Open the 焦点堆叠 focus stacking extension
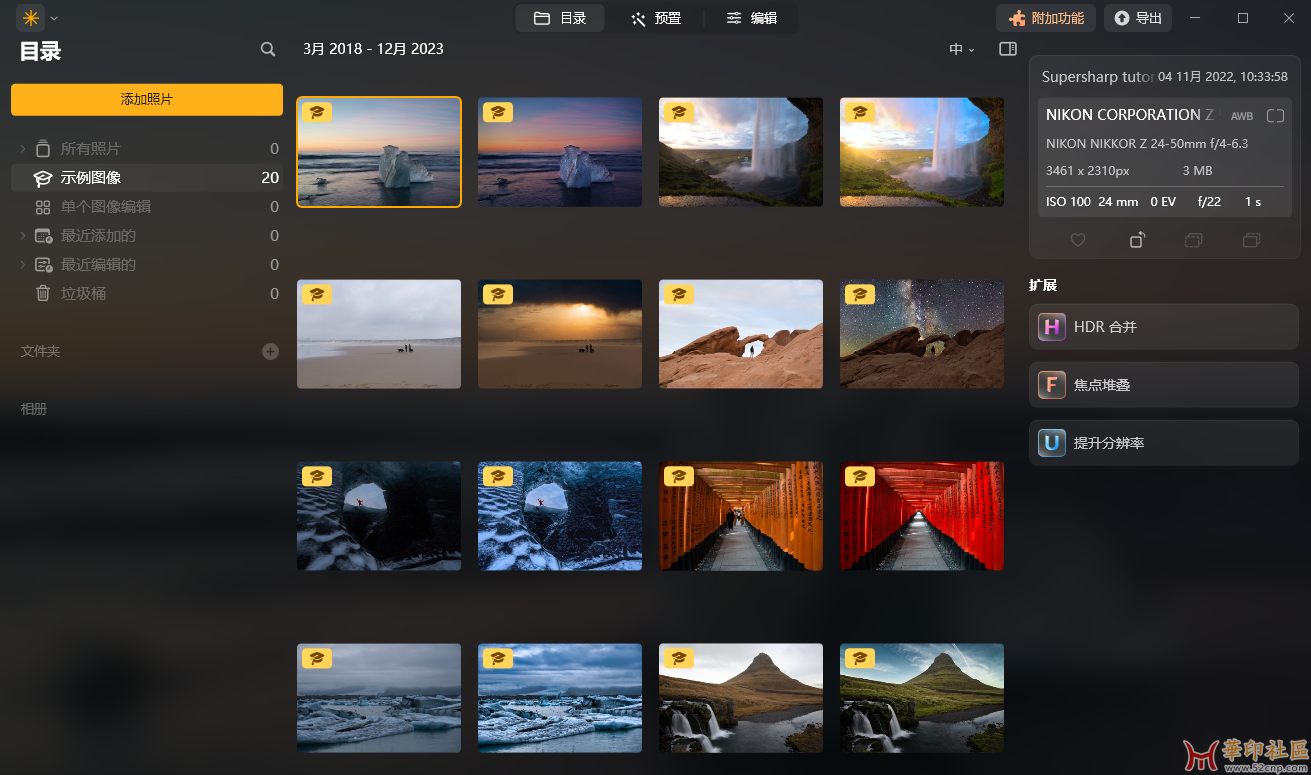1311x775 pixels. (1163, 385)
